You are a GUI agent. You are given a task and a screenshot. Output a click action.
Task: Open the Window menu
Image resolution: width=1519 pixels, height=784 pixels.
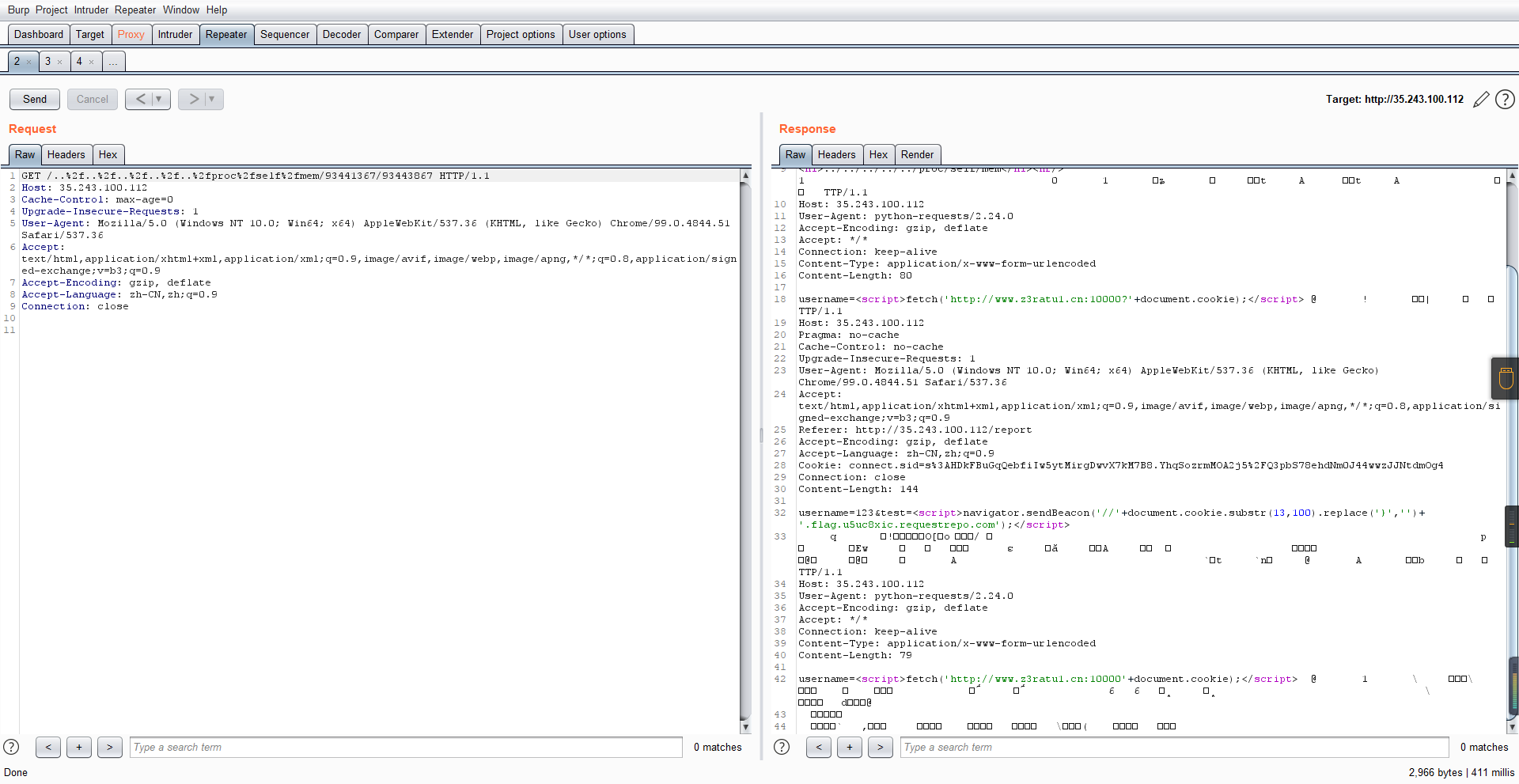[x=181, y=10]
